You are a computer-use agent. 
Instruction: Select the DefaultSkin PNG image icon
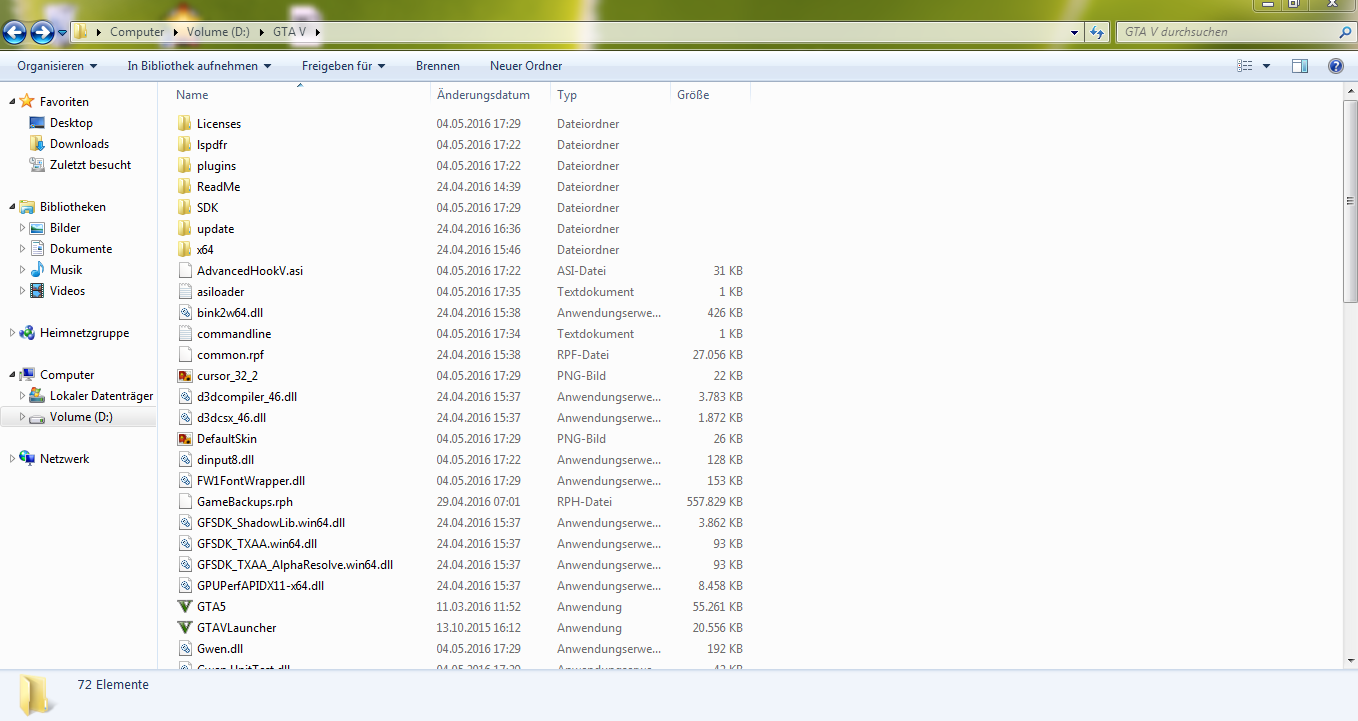(x=184, y=439)
